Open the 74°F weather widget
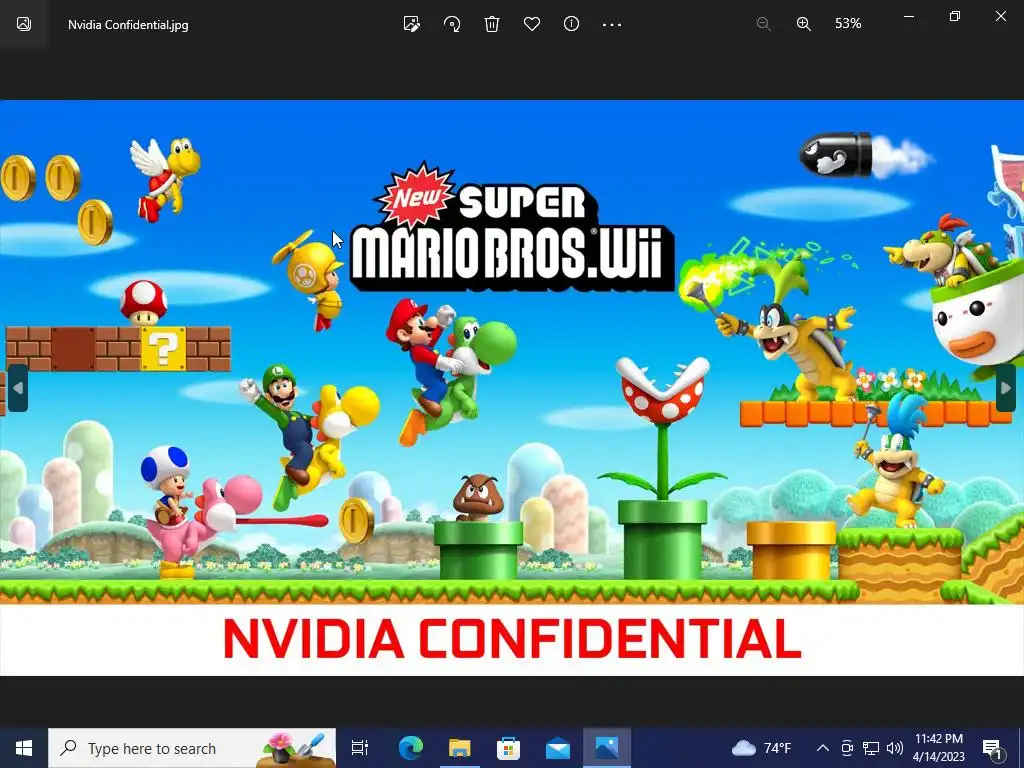Image resolution: width=1024 pixels, height=768 pixels. [x=761, y=748]
